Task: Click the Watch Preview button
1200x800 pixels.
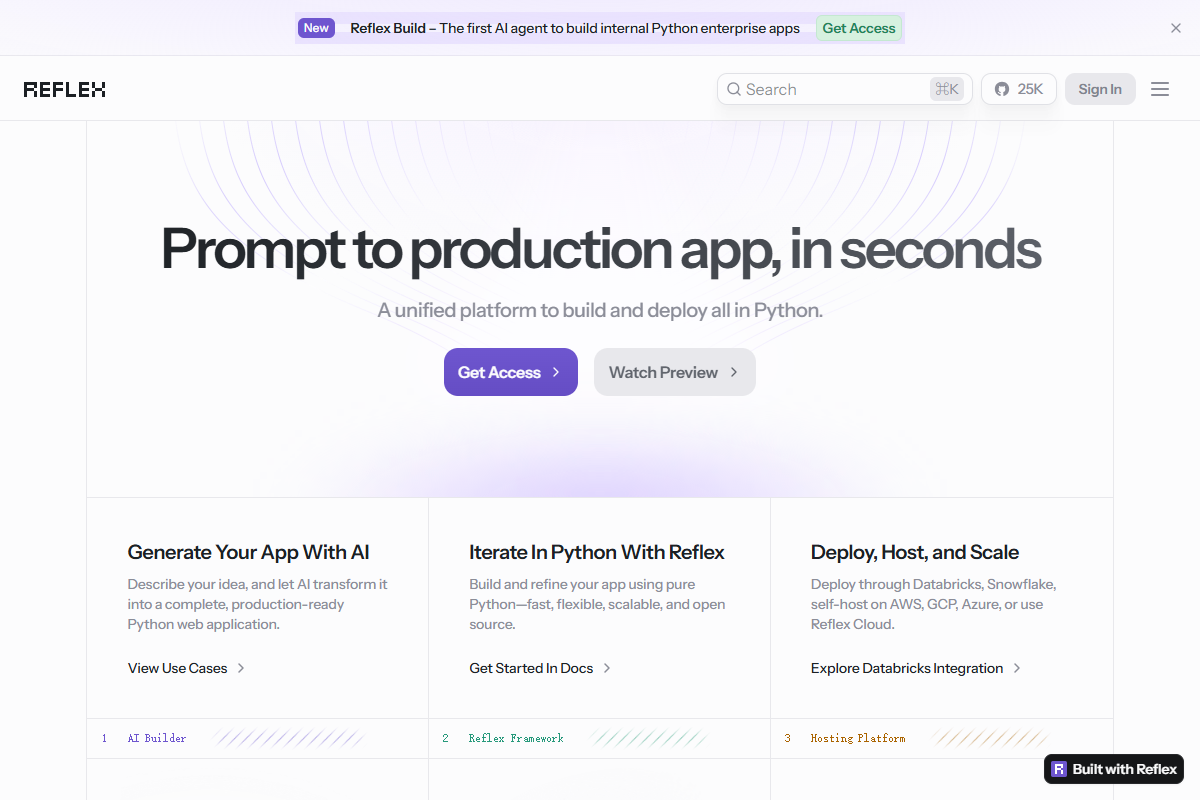Action: (674, 372)
